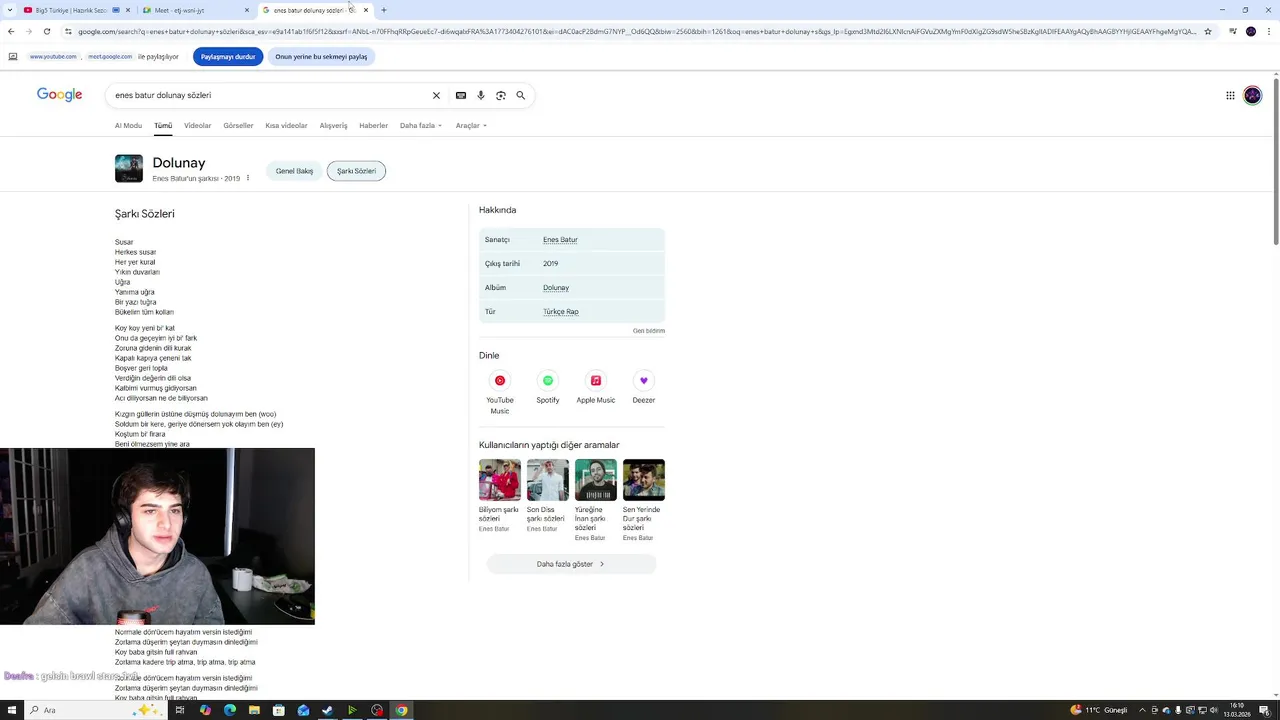Open the three-dot menu beside Dolunay subtitle
This screenshot has width=1280, height=720.
248,178
